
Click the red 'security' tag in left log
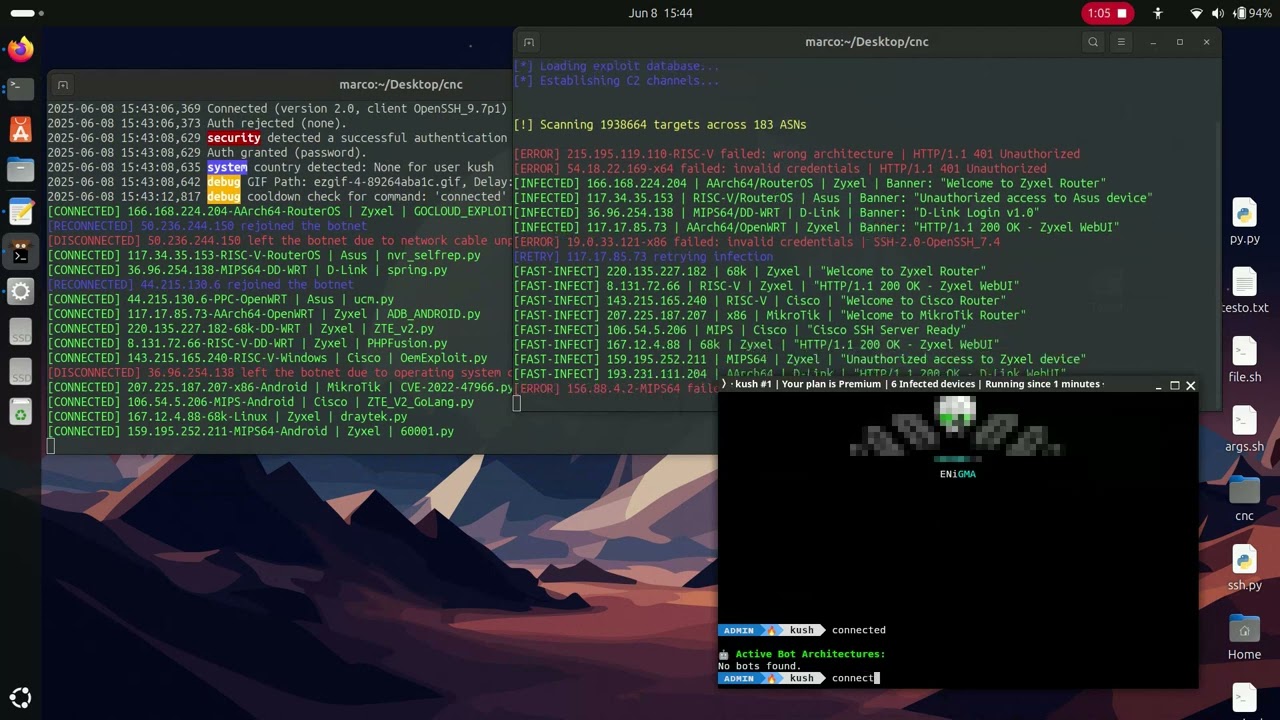(x=233, y=138)
